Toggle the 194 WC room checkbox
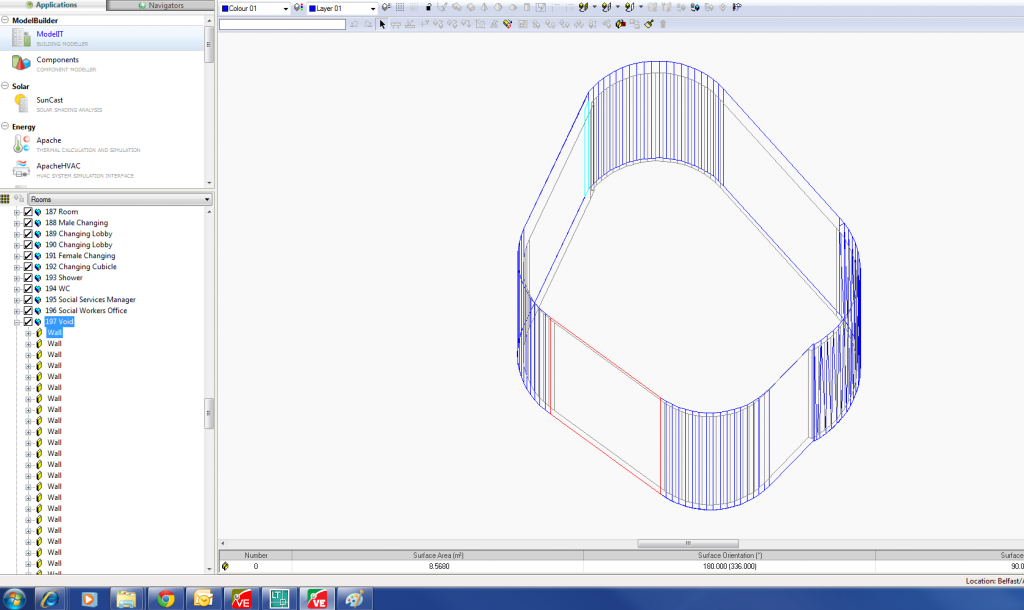This screenshot has width=1024, height=610. 28,289
